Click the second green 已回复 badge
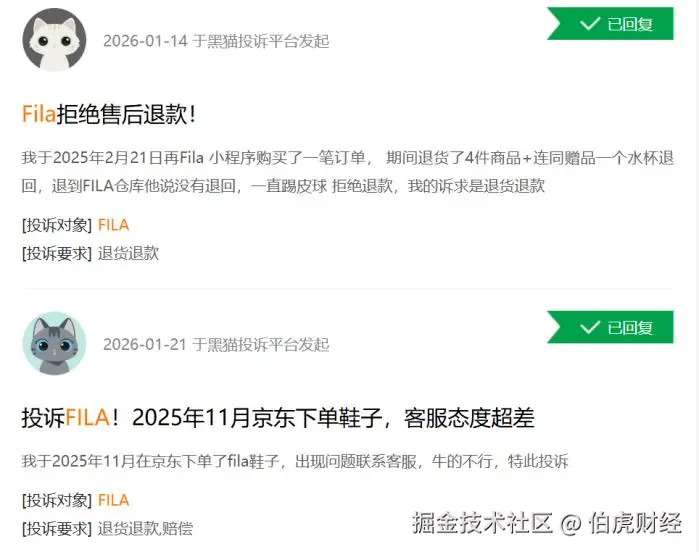 pos(610,327)
